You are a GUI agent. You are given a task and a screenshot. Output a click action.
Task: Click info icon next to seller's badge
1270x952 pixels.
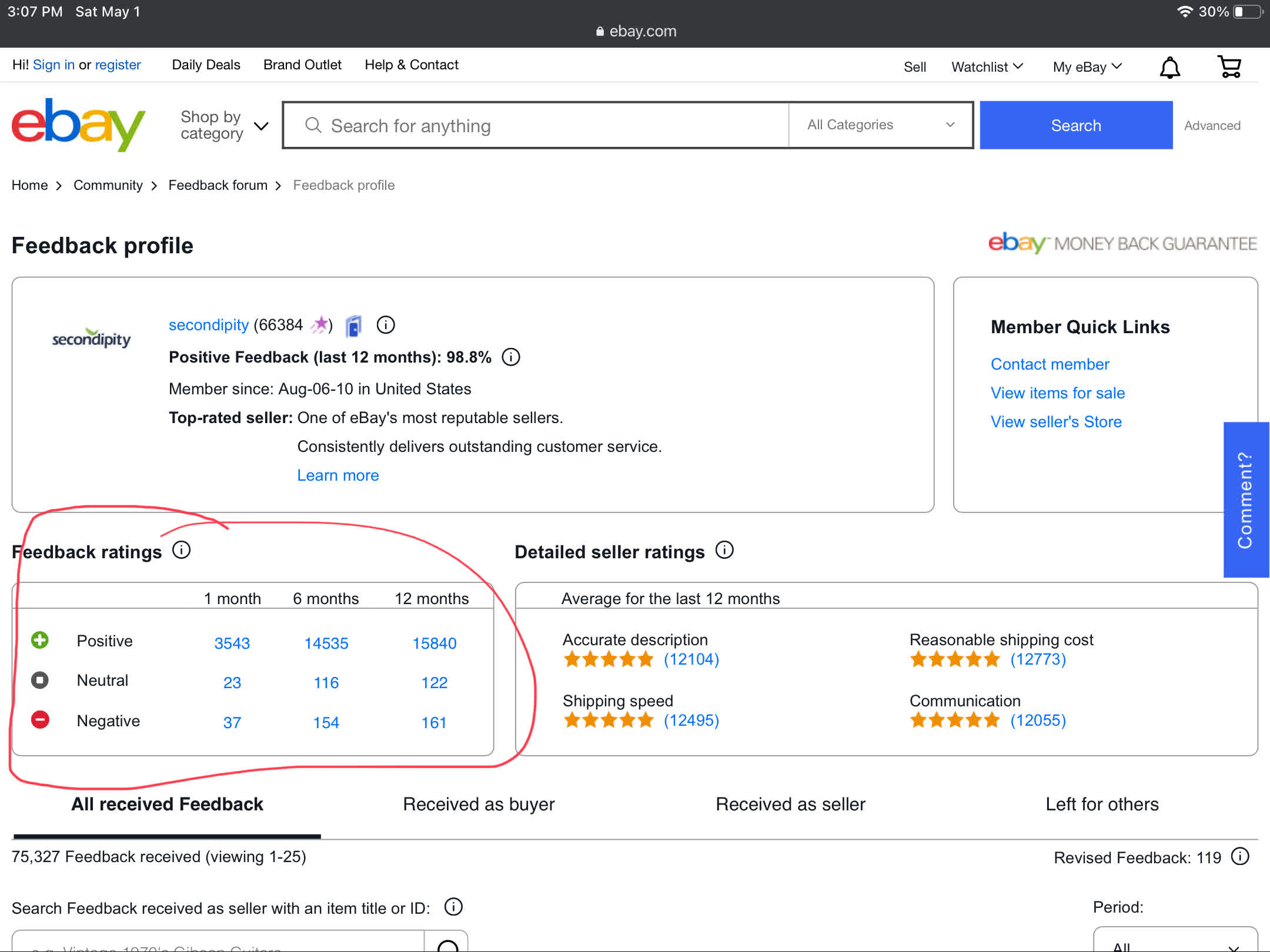coord(386,324)
